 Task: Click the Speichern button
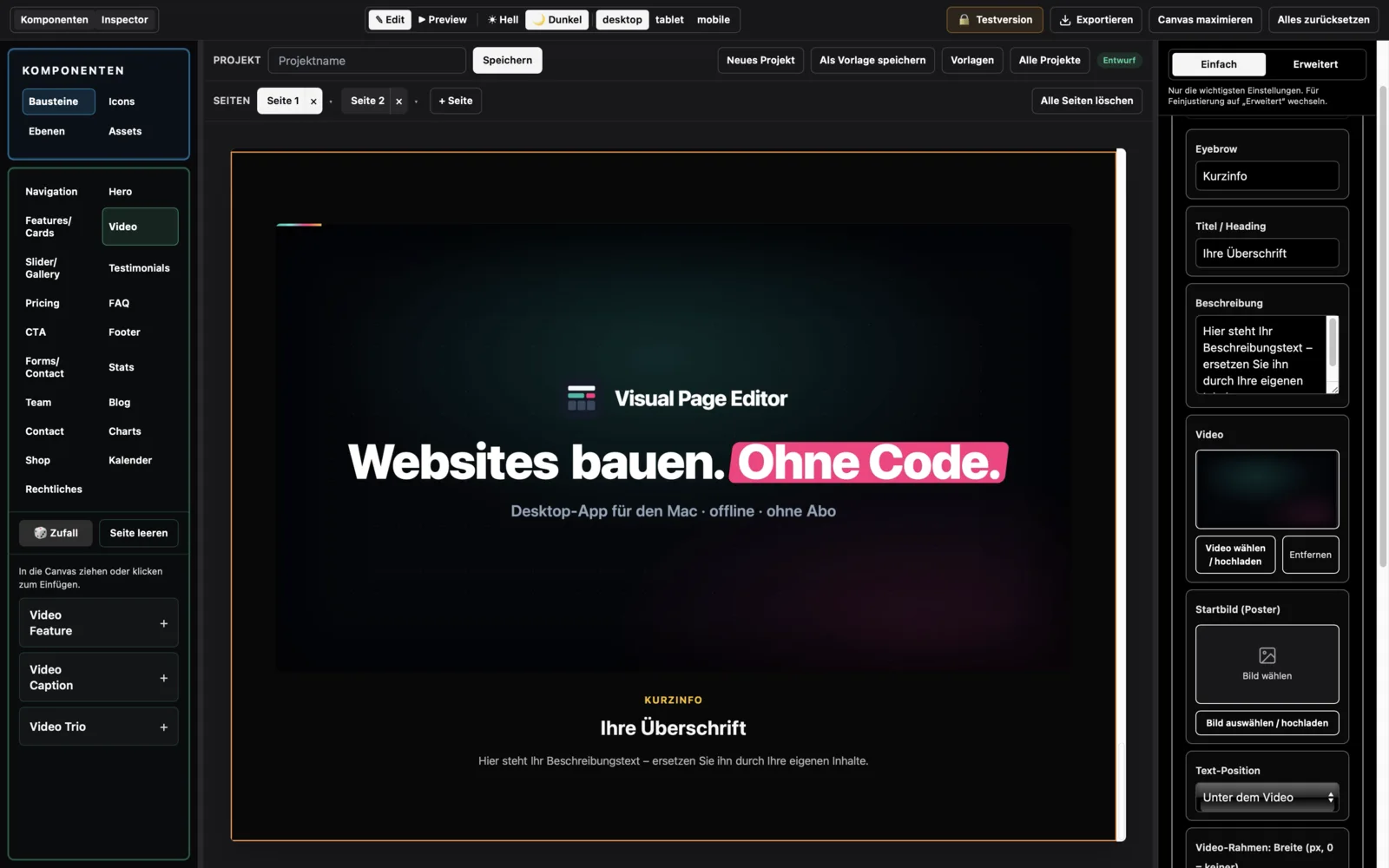click(x=507, y=60)
